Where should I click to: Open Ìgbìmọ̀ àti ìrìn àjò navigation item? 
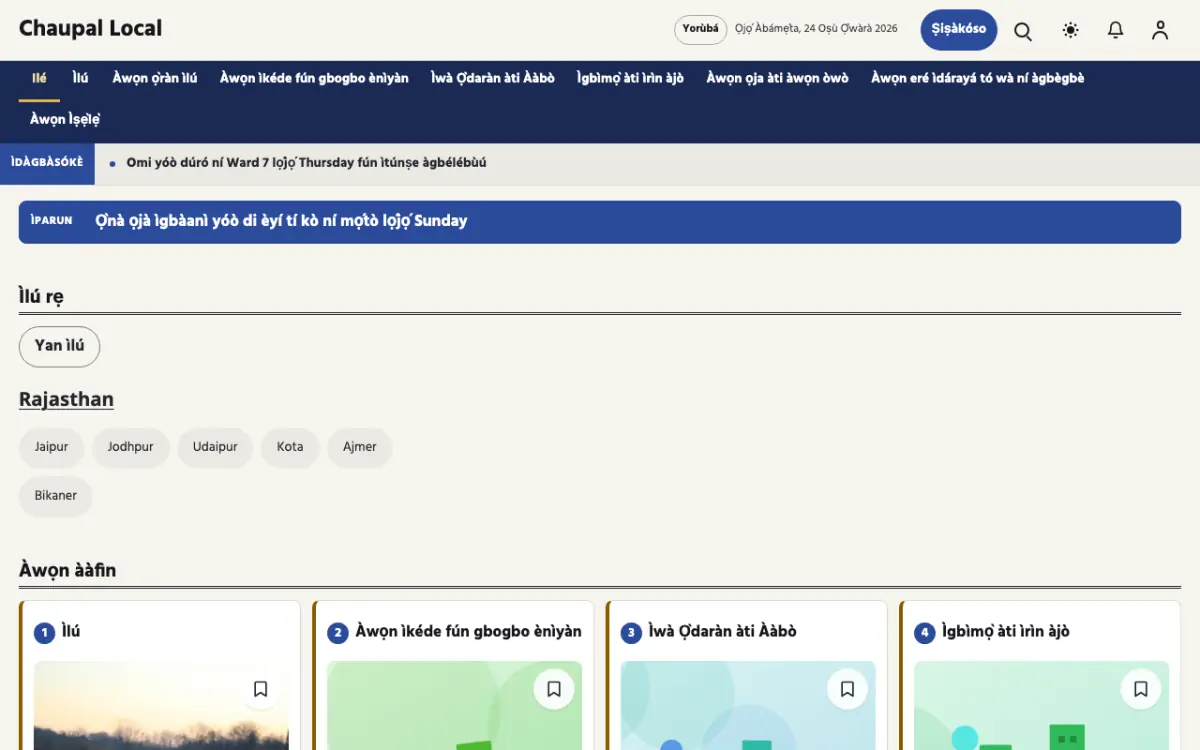630,78
